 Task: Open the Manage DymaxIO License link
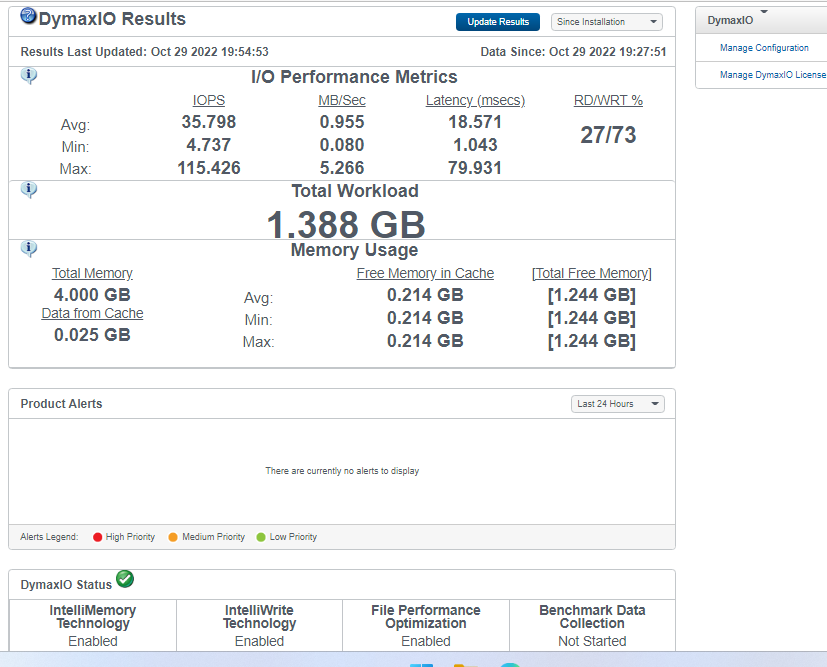pos(773,75)
